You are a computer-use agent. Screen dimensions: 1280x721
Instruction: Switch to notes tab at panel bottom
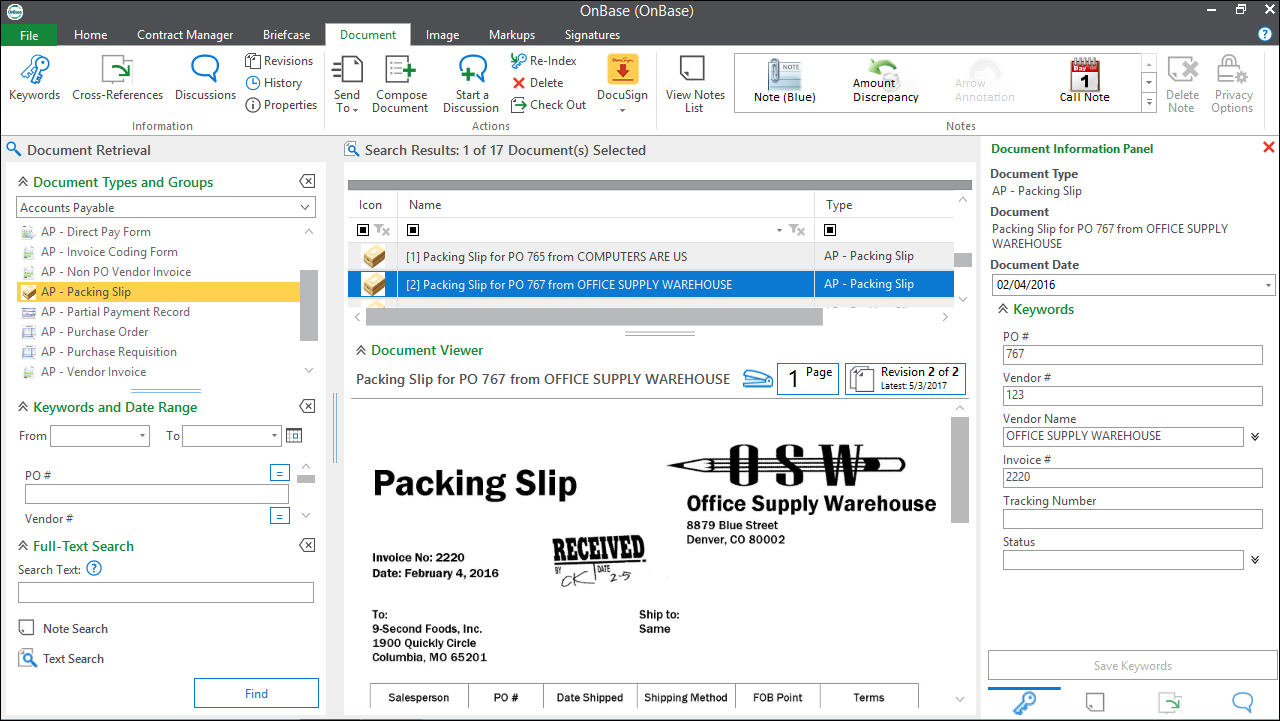click(x=1095, y=702)
